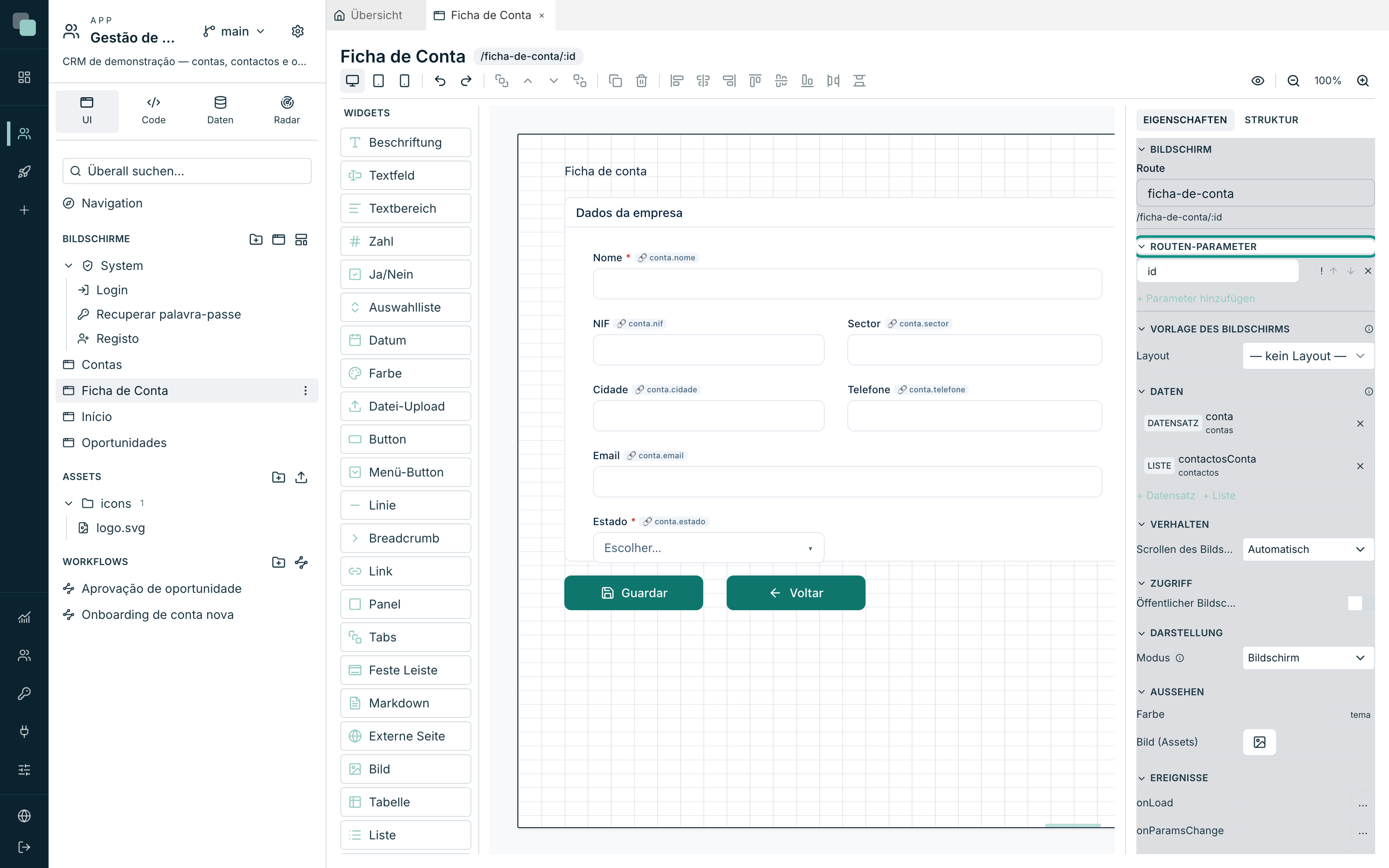Select the Markdown widget
The image size is (1389, 868).
405,703
